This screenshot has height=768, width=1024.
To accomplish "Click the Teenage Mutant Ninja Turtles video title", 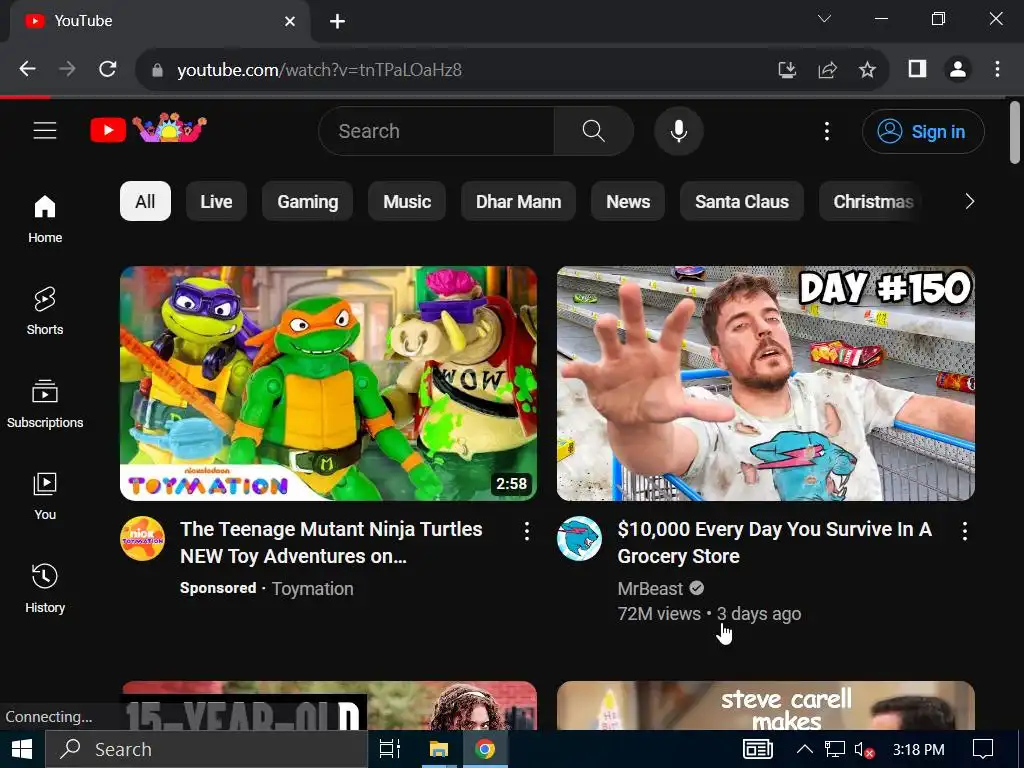I will coord(331,542).
